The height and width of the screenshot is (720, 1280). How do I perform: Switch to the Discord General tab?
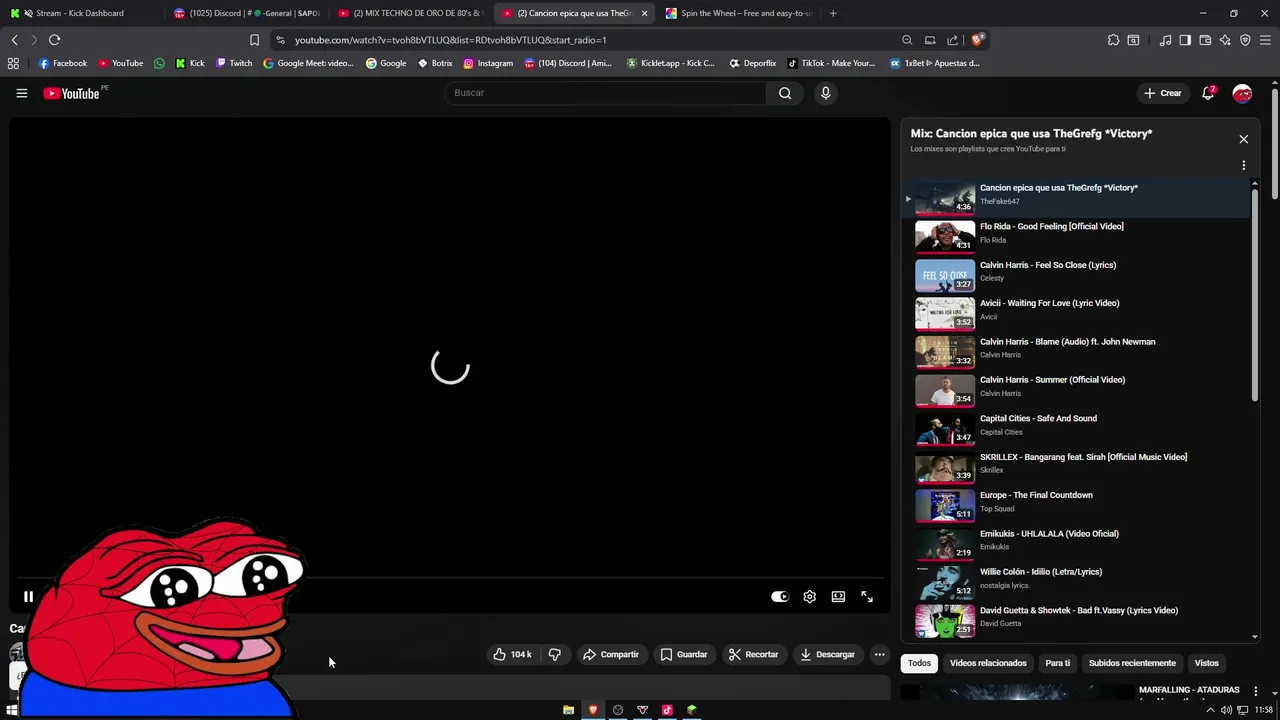(x=245, y=13)
